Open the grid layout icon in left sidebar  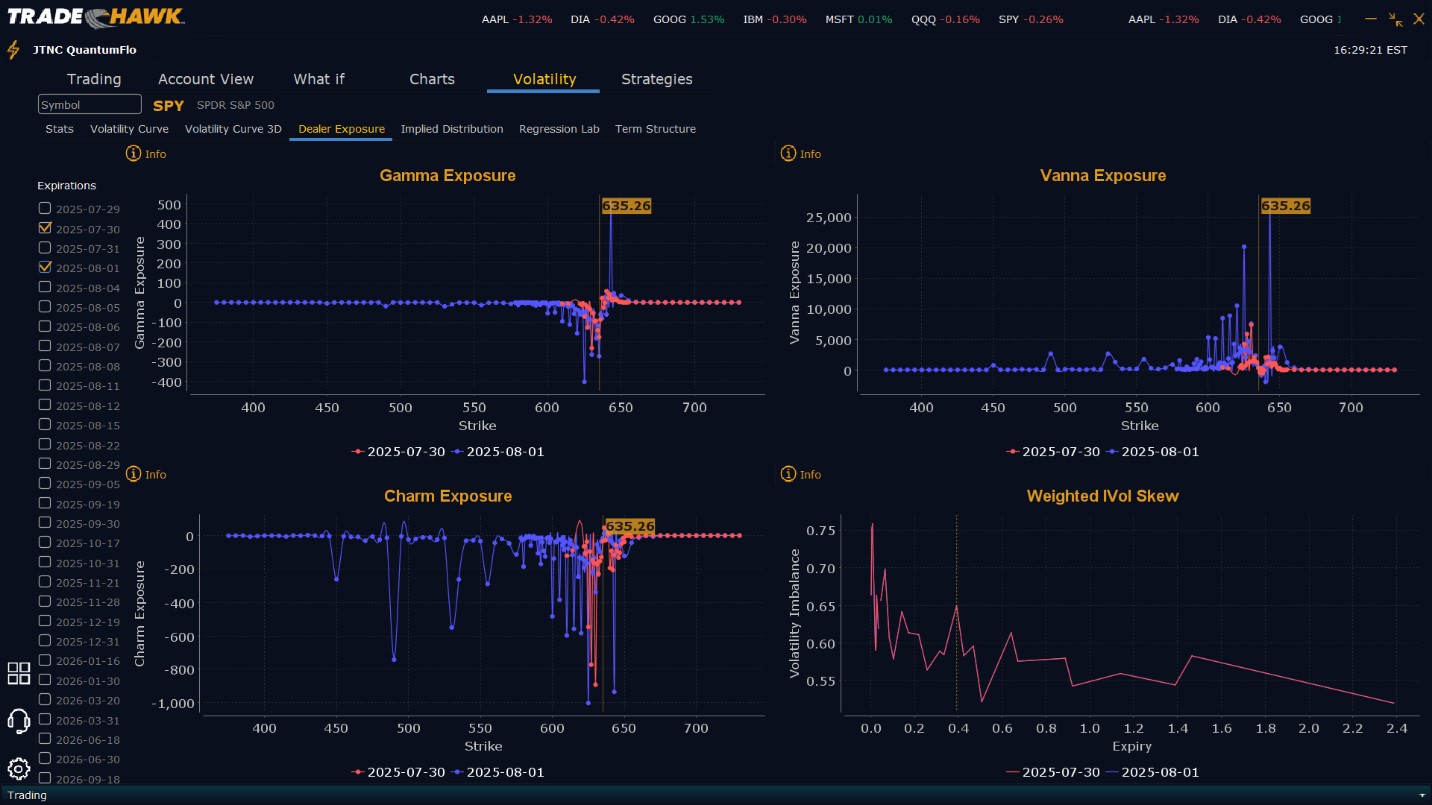[19, 673]
